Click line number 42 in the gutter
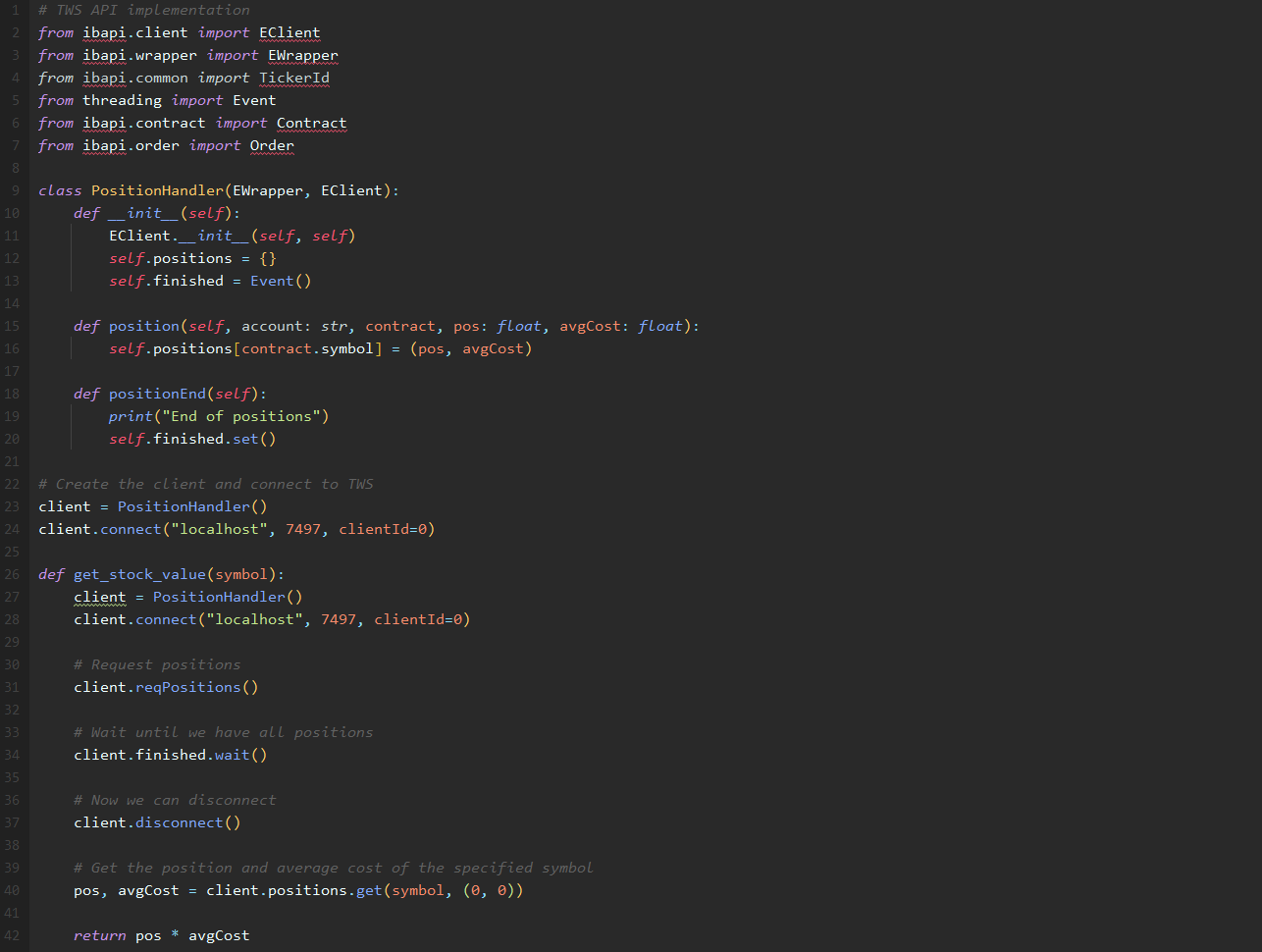The width and height of the screenshot is (1262, 952). (12, 935)
